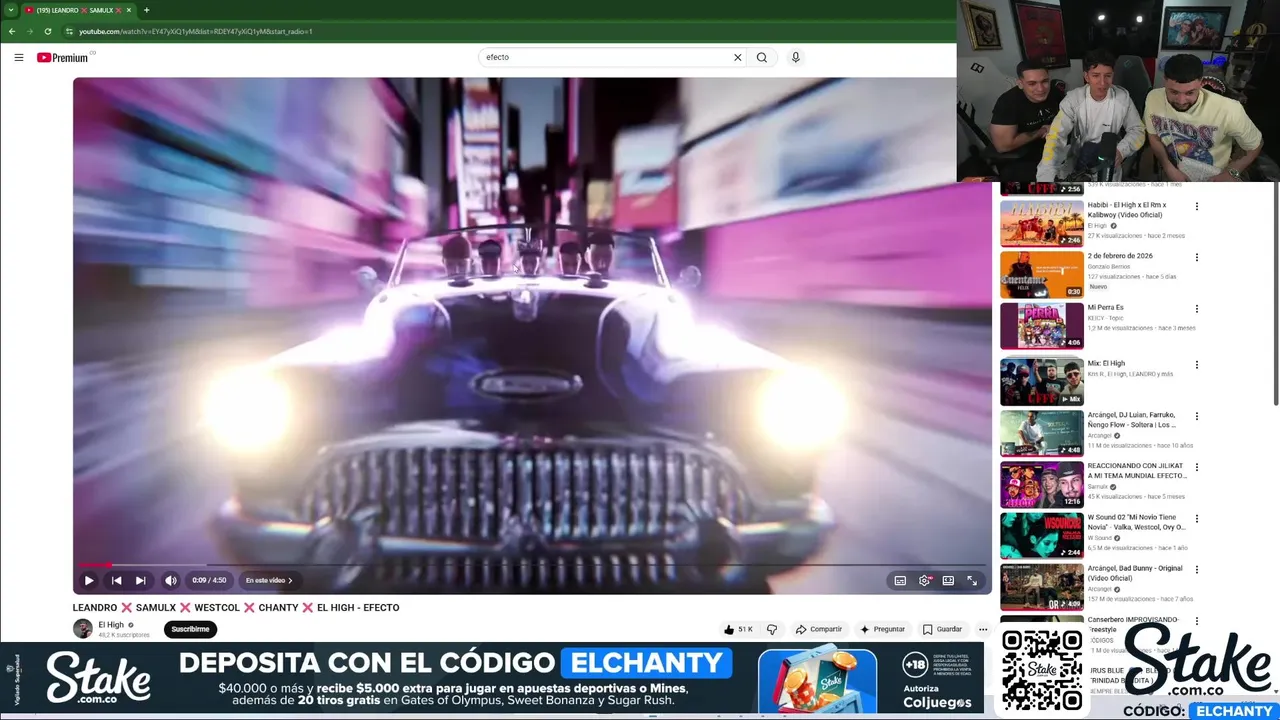Click the youtube.com address bar
Screen dimensions: 1280x720
click(x=510, y=31)
